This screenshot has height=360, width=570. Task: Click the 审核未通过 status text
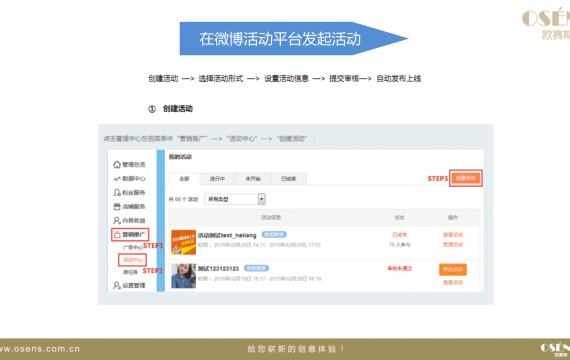[400, 269]
